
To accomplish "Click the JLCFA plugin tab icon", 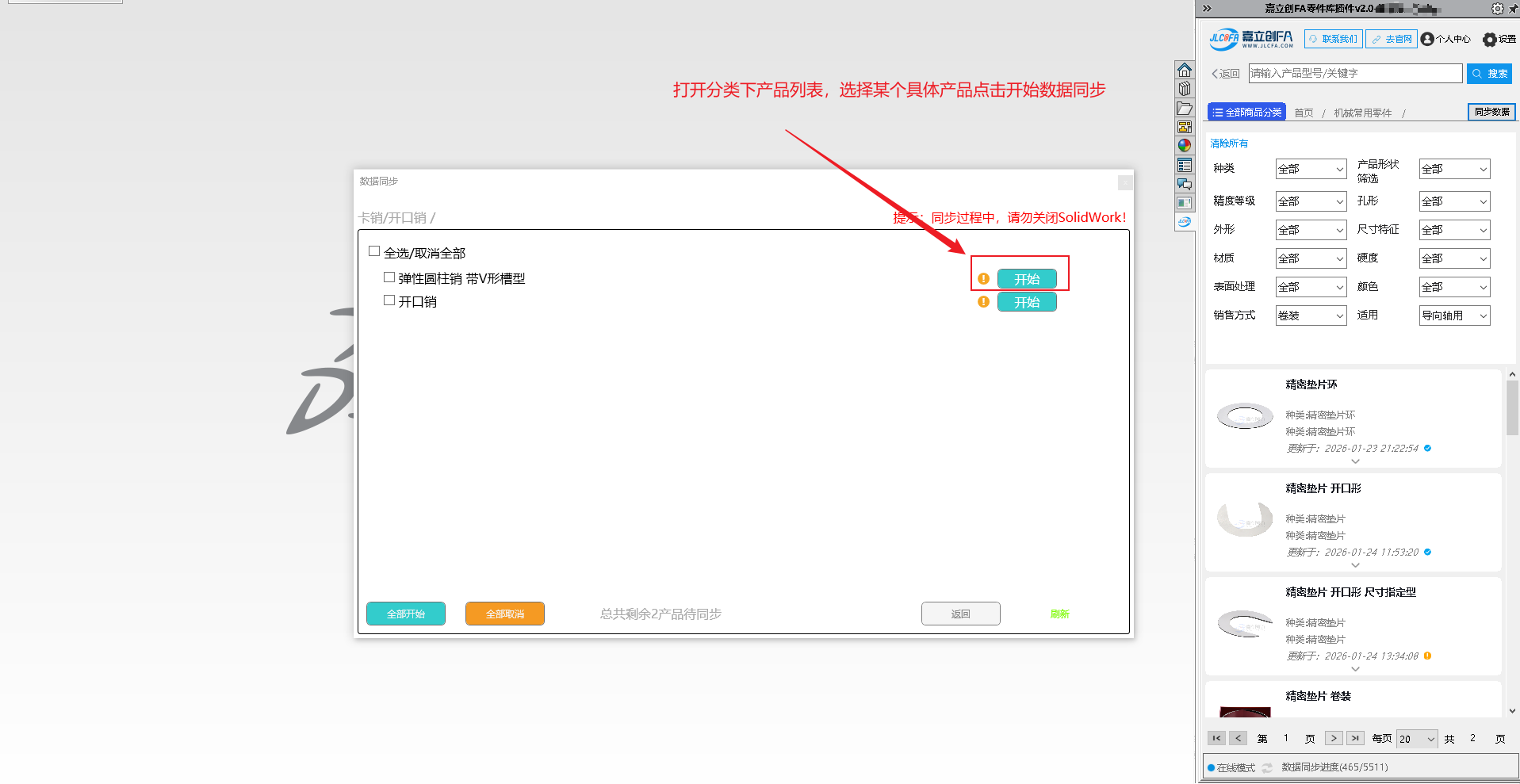I will point(1185,222).
